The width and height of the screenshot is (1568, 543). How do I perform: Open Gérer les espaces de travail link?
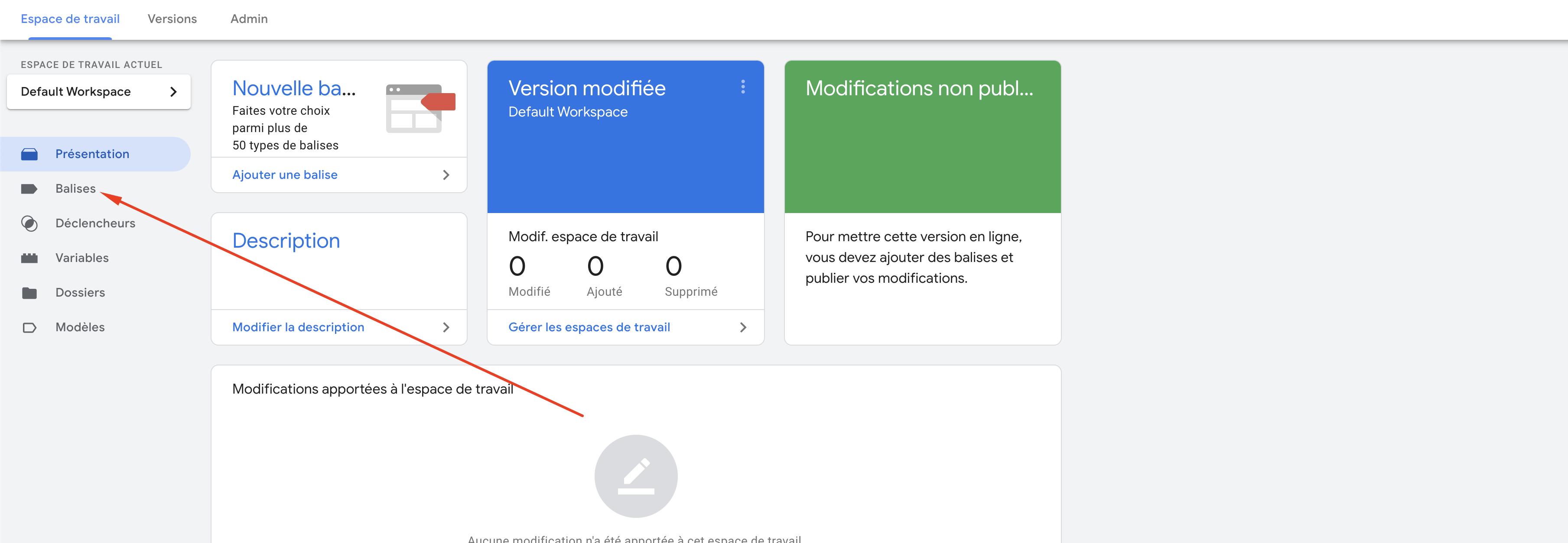589,328
